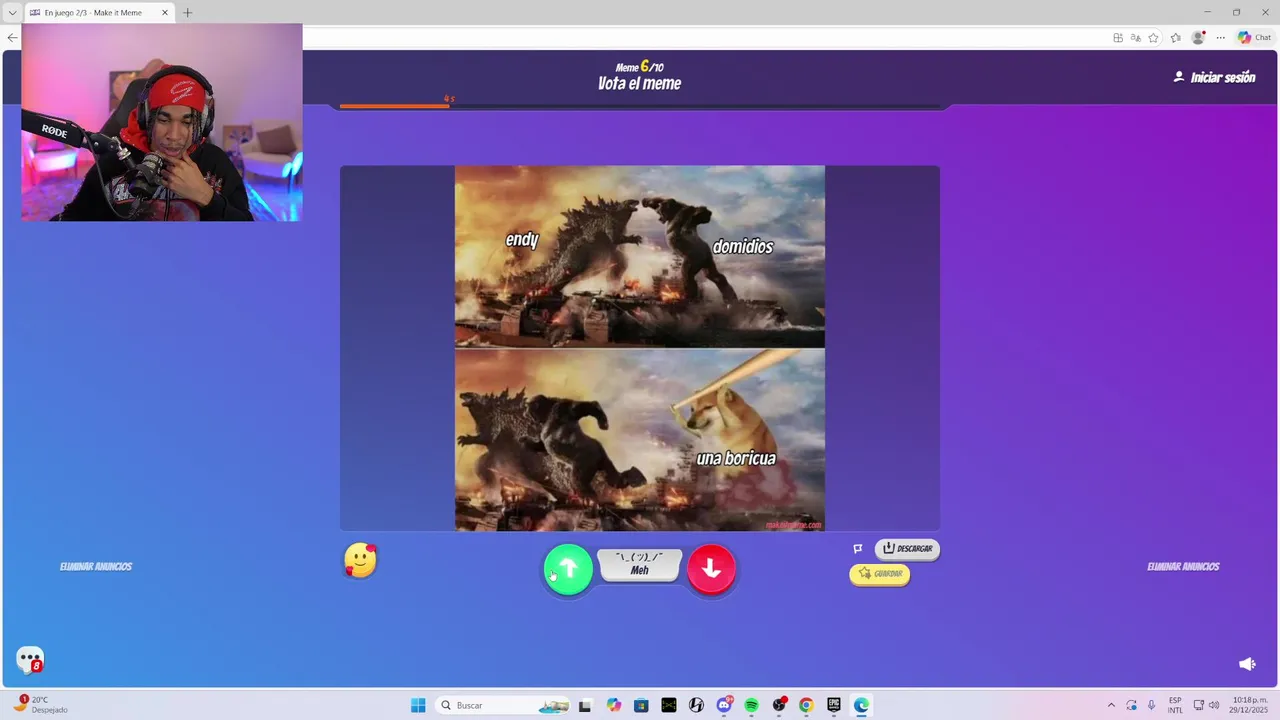The image size is (1280, 720).
Task: Open the clock and date panel
Action: [x=1251, y=705]
